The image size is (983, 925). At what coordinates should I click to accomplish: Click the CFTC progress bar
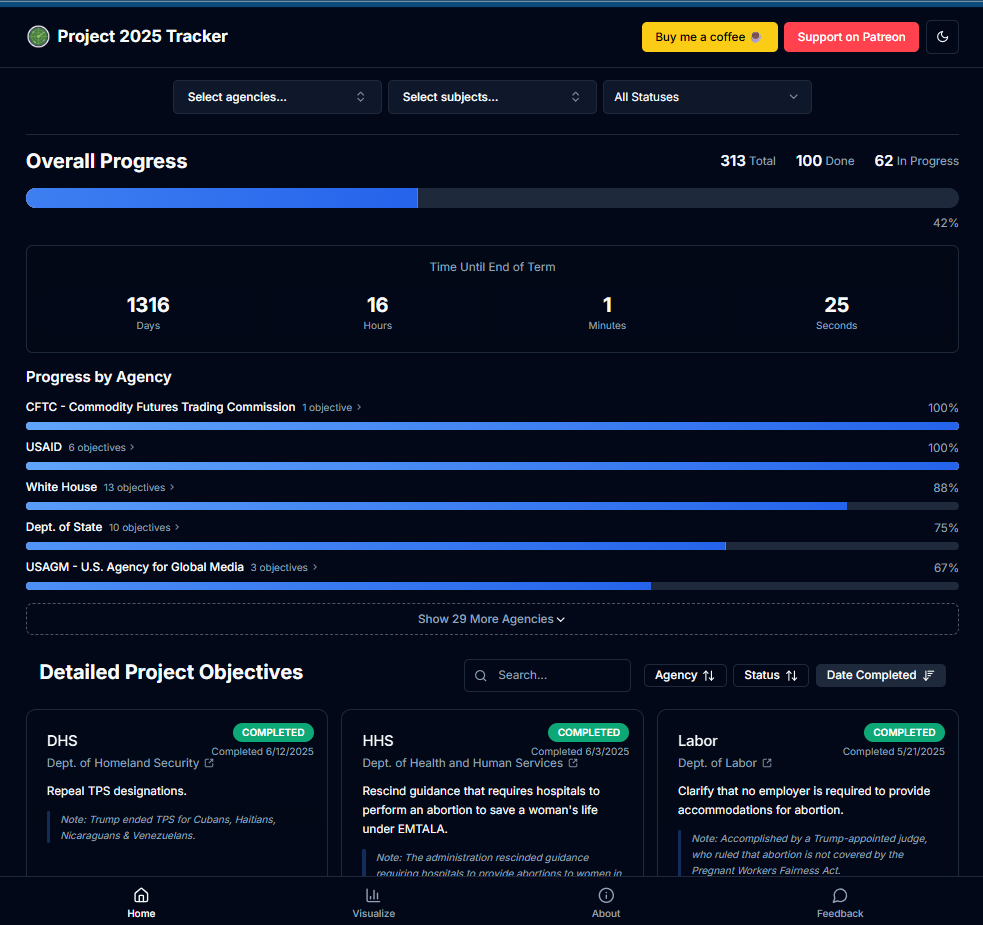(x=492, y=426)
